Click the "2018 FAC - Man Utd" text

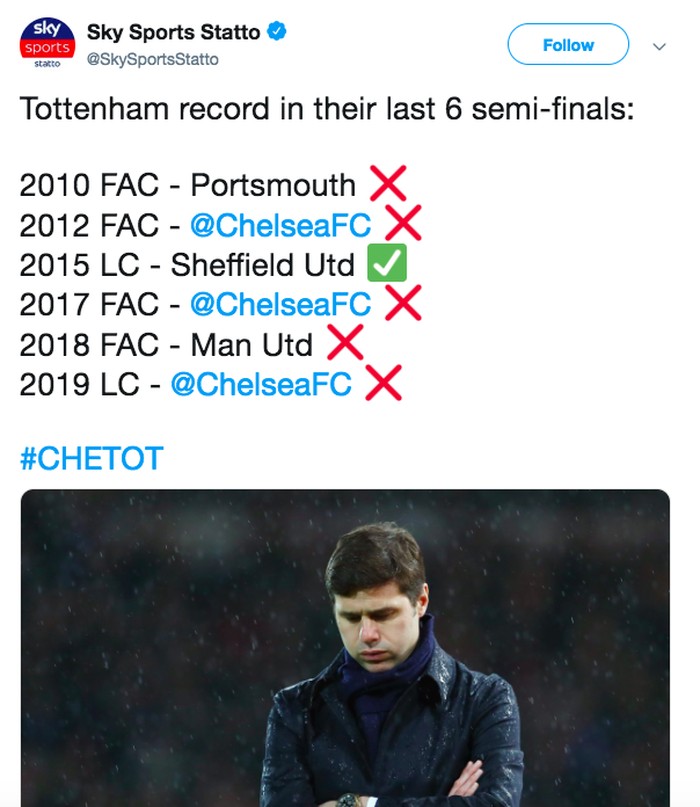pos(166,344)
